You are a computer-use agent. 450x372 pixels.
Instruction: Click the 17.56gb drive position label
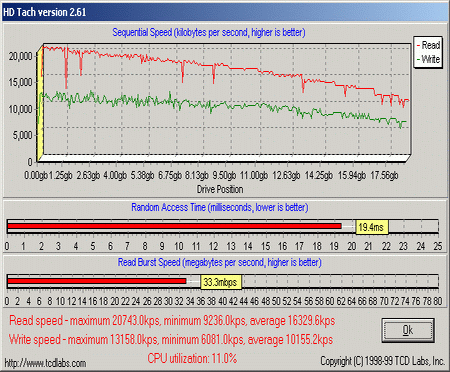pyautogui.click(x=384, y=175)
